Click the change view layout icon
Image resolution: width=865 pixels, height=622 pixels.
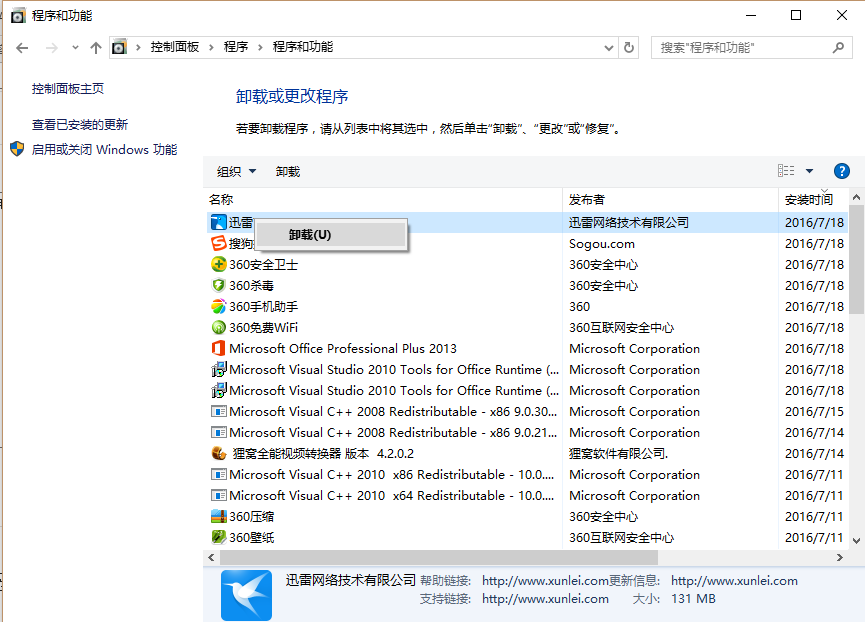[786, 171]
